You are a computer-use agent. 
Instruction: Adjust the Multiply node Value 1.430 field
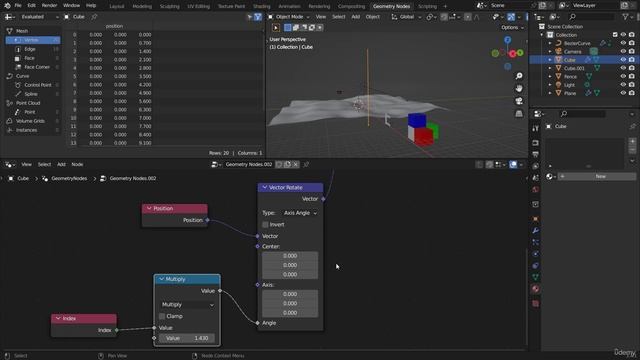pos(187,338)
